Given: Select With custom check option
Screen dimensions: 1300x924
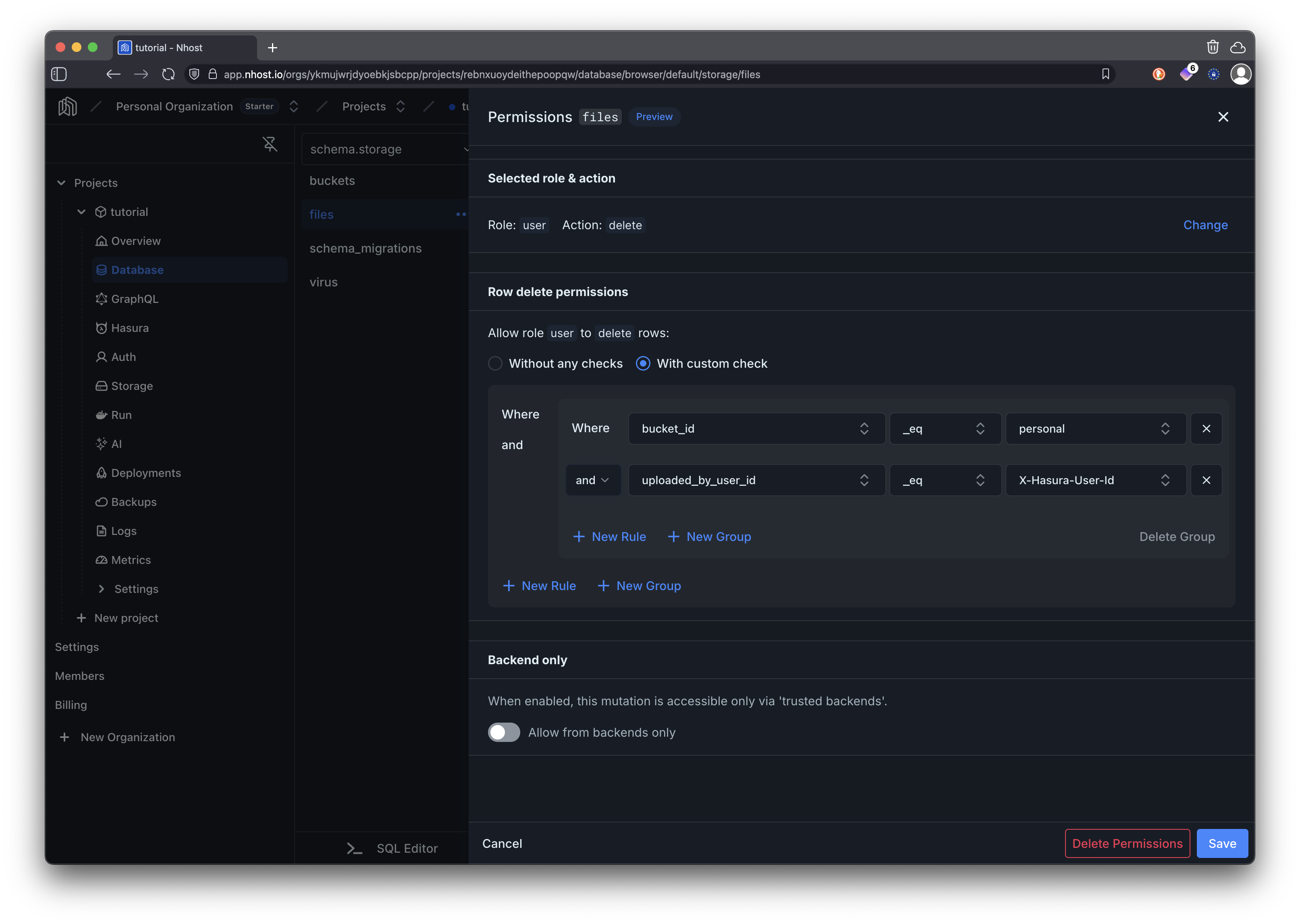Looking at the screenshot, I should click(x=643, y=363).
